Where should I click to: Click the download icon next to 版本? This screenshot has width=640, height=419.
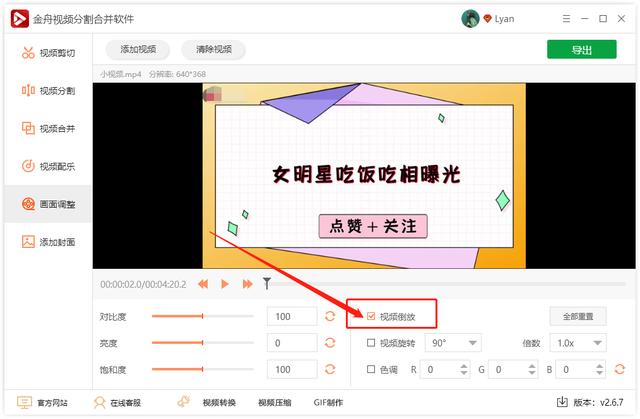[x=562, y=403]
